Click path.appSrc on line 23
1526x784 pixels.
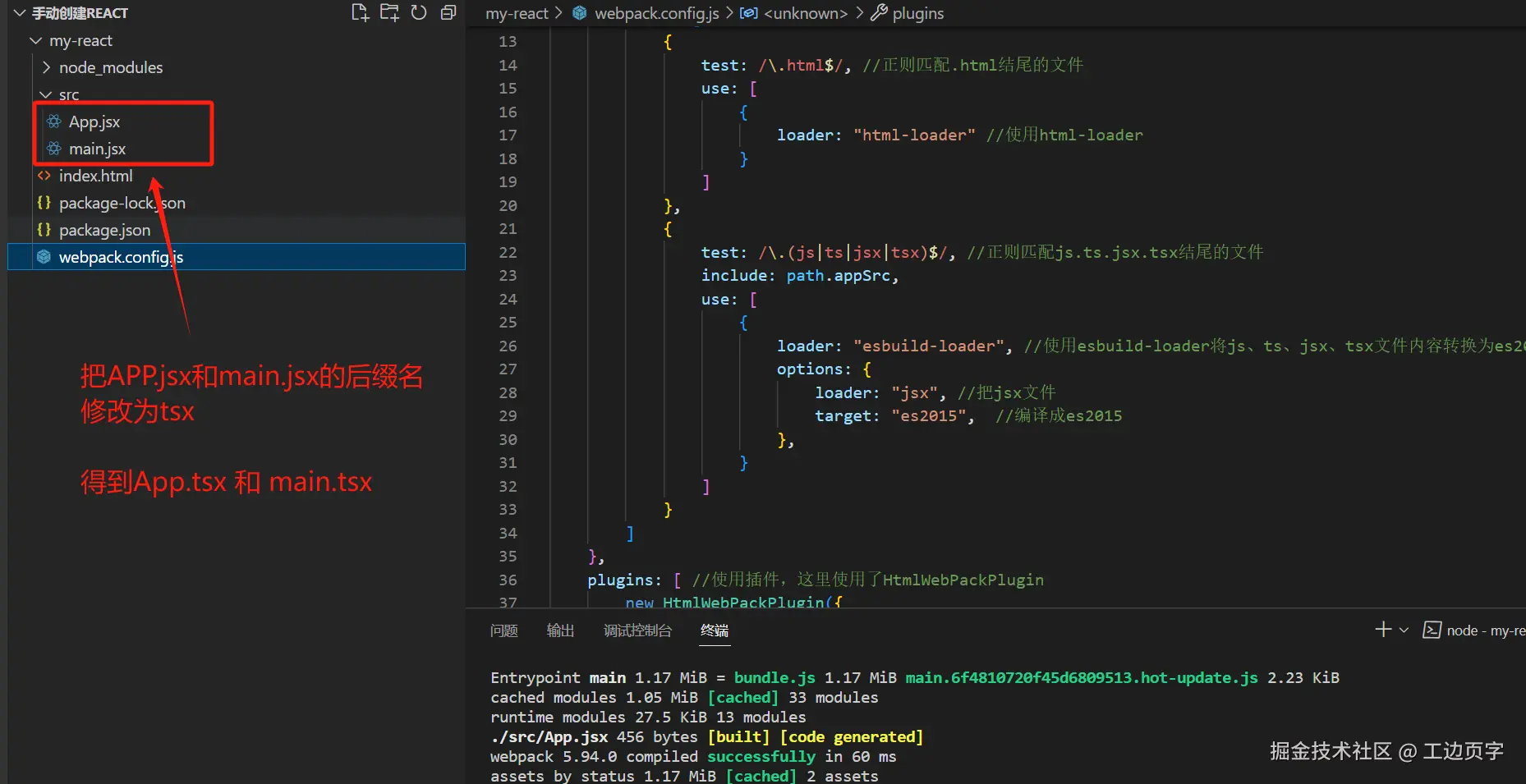(838, 276)
